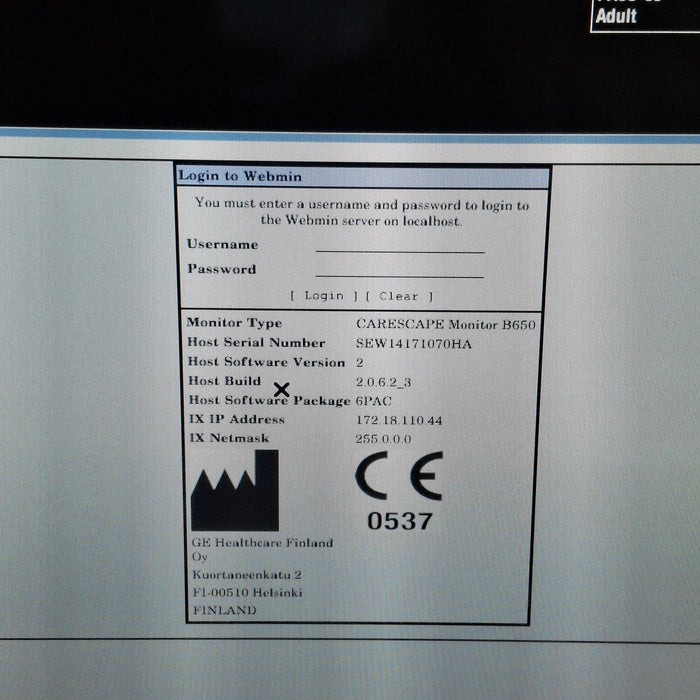Click the Kuortaneenkatu 2 address line
Viewport: 700px width, 700px height.
(247, 575)
